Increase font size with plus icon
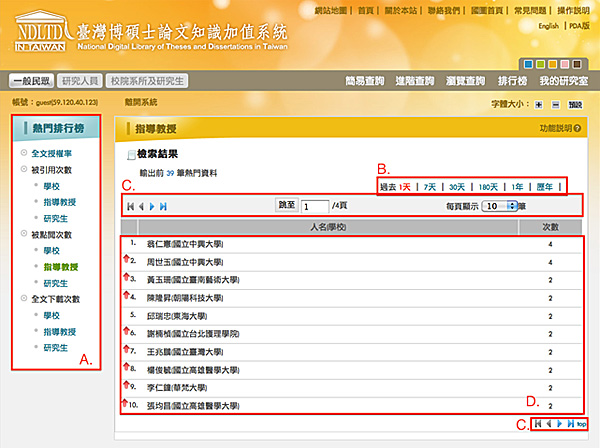600x448 pixels. point(540,103)
